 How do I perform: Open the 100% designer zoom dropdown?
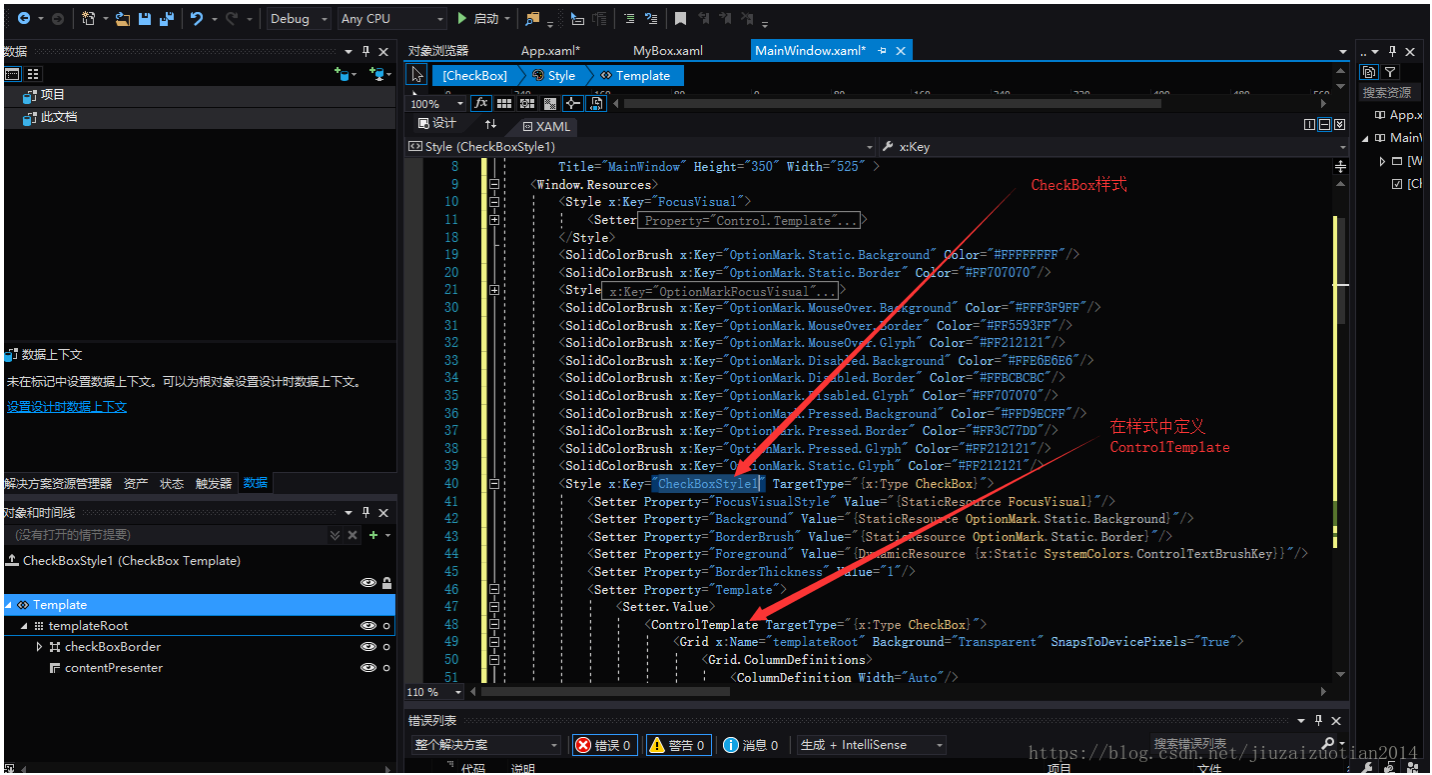tap(437, 103)
